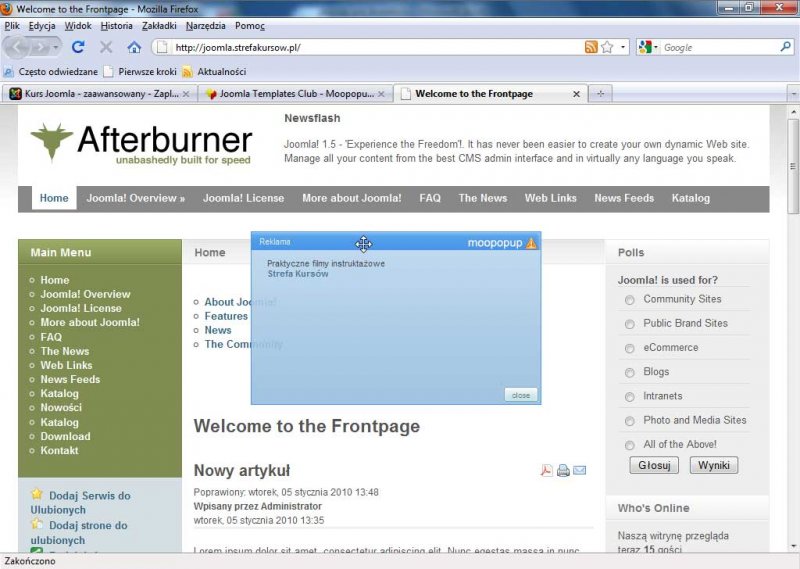The image size is (800, 569).
Task: Bookmark page with the star icon
Action: [607, 47]
